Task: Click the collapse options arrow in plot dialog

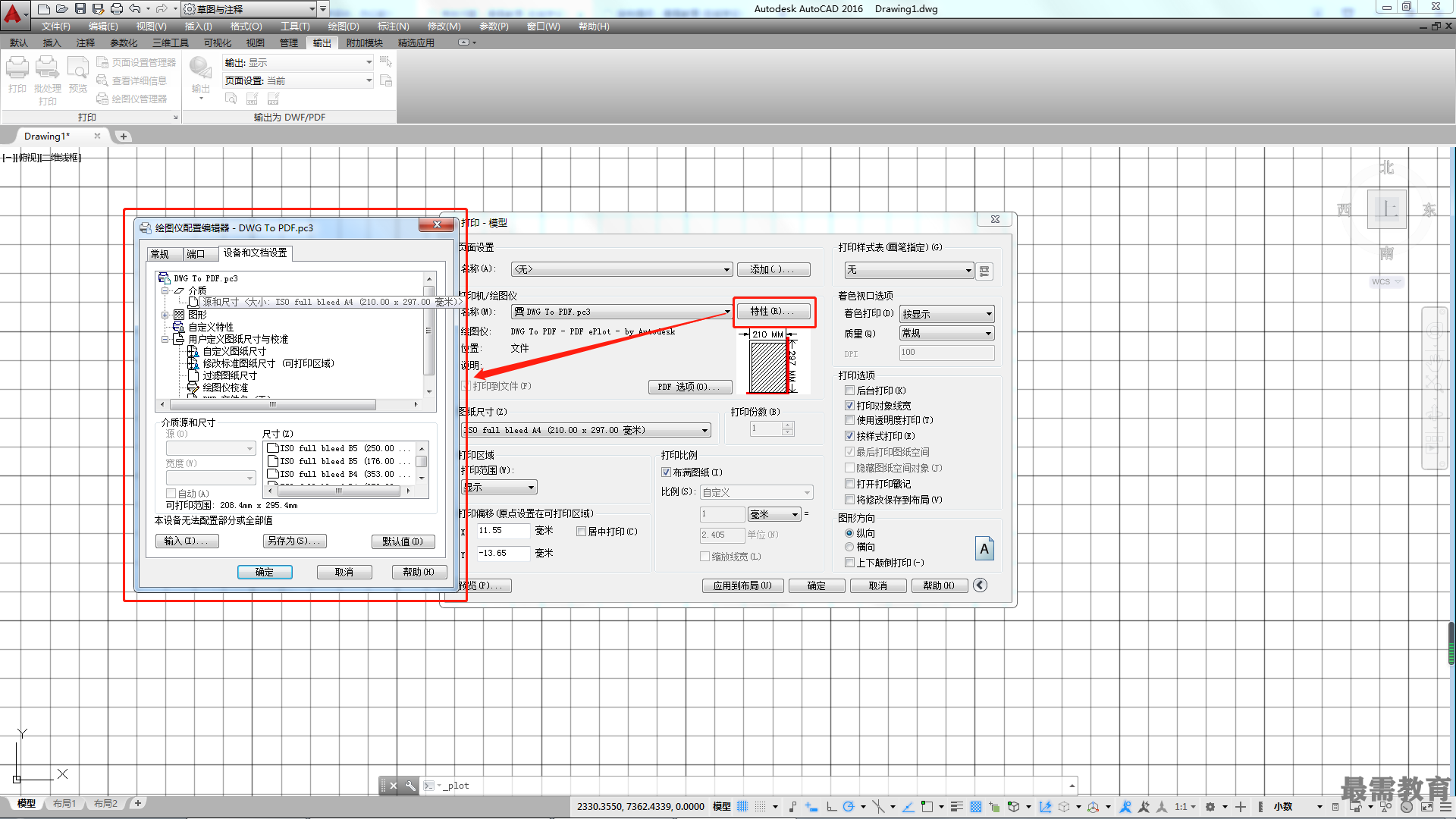Action: point(980,585)
